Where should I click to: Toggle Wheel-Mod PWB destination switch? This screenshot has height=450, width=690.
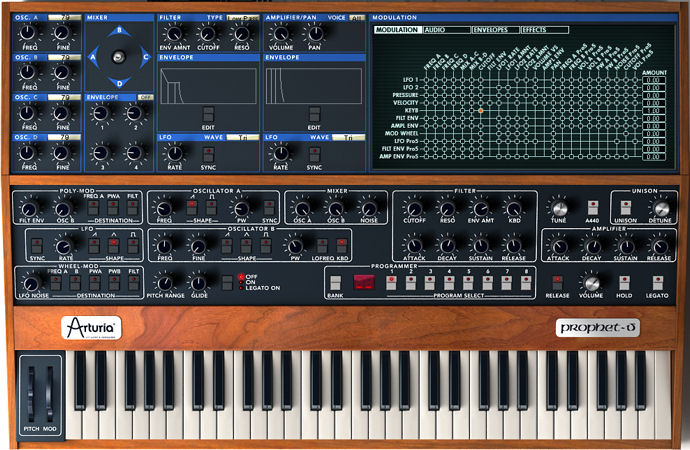pos(114,282)
